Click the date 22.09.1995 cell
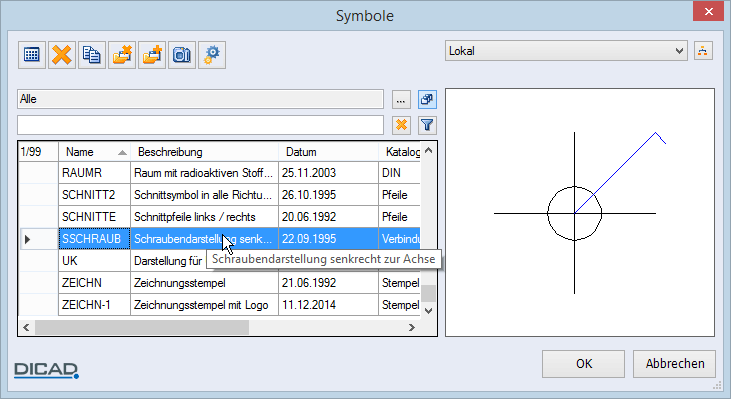The image size is (731, 399). pos(329,239)
